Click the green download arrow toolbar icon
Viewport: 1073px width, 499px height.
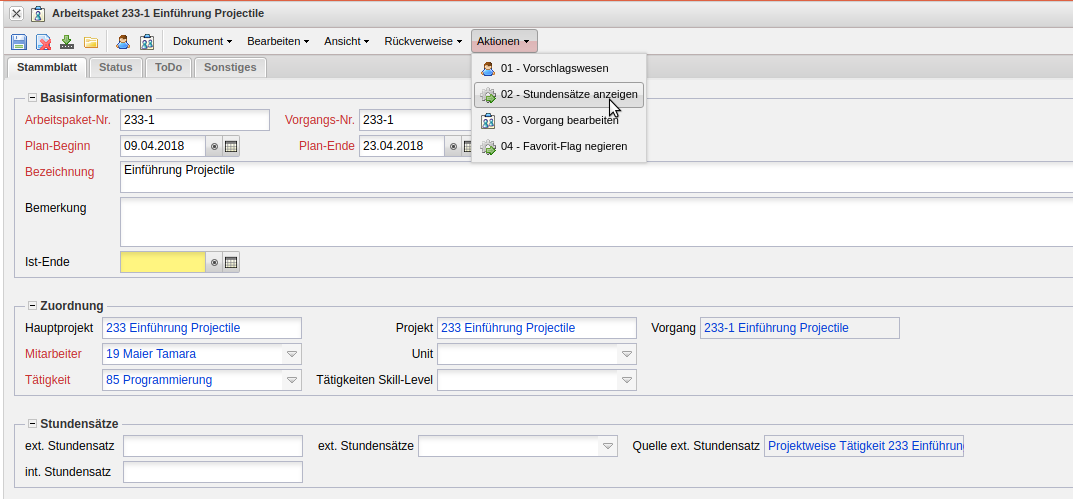[x=67, y=42]
